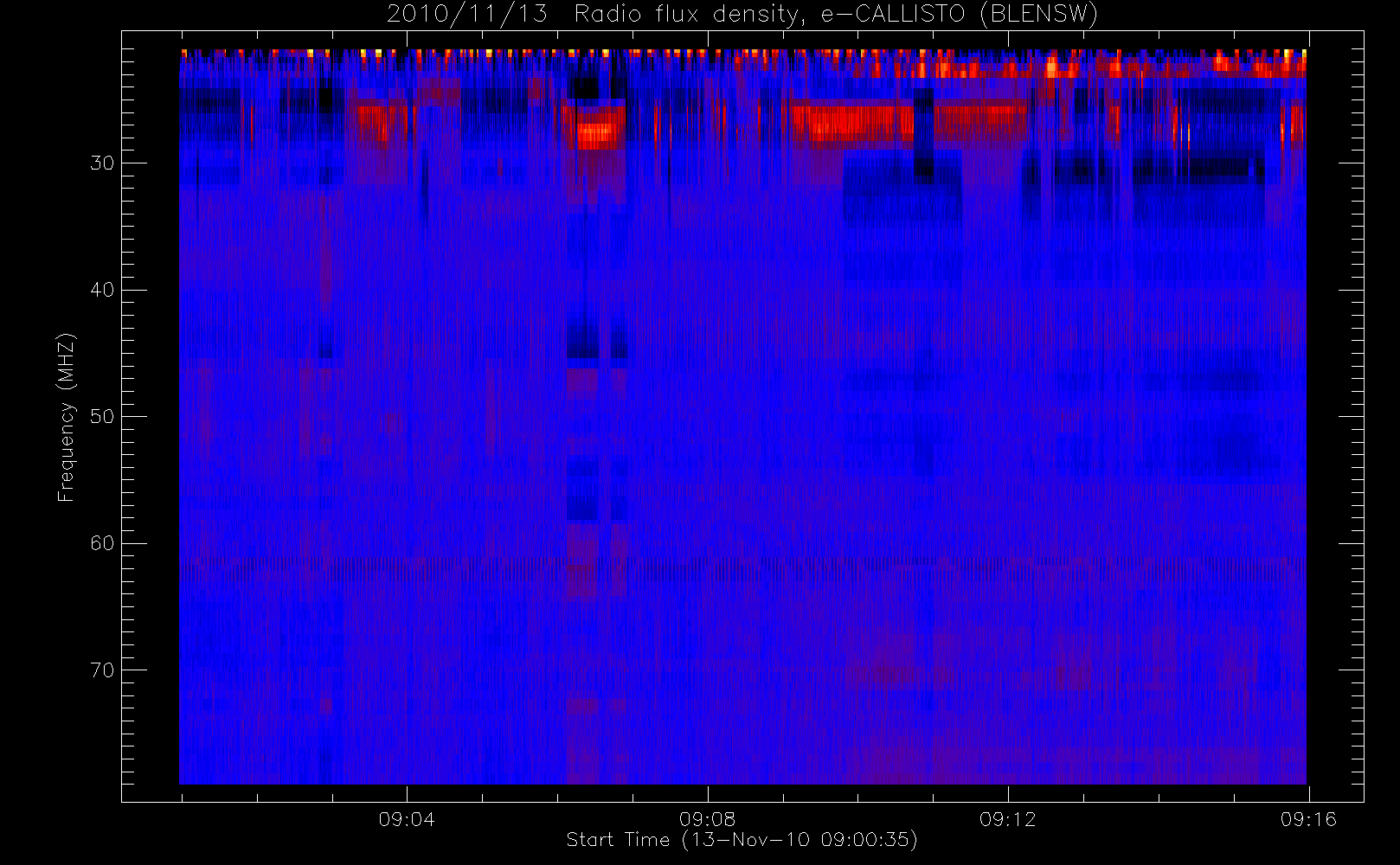Click the 09:16 time tick label
1400x865 pixels.
1308,819
